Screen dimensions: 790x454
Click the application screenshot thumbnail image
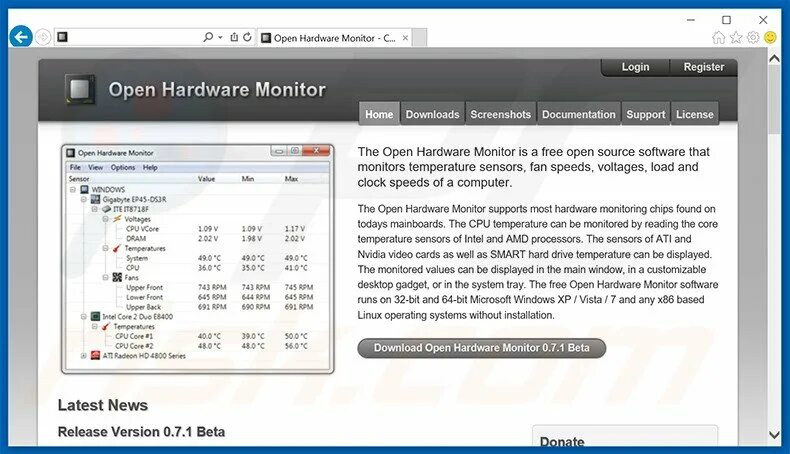click(198, 259)
